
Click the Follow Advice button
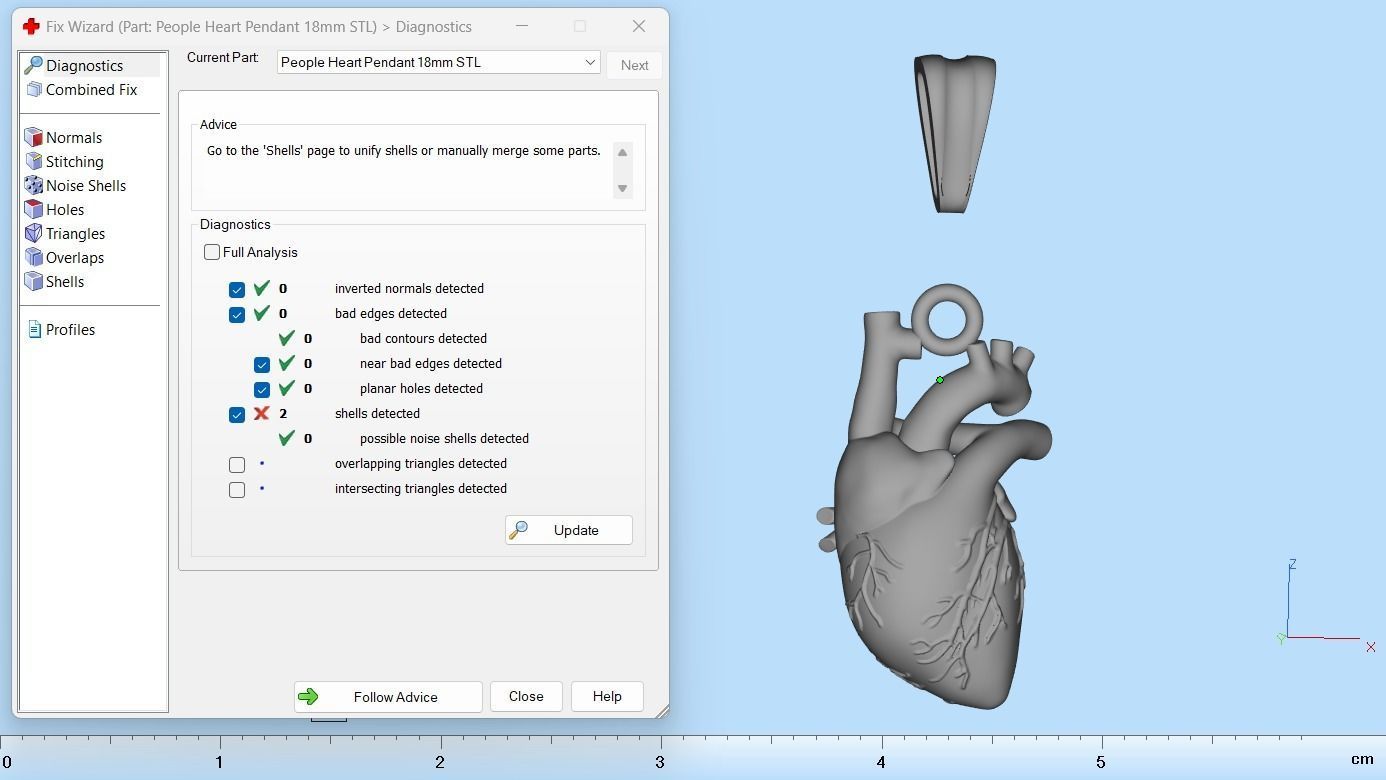388,697
